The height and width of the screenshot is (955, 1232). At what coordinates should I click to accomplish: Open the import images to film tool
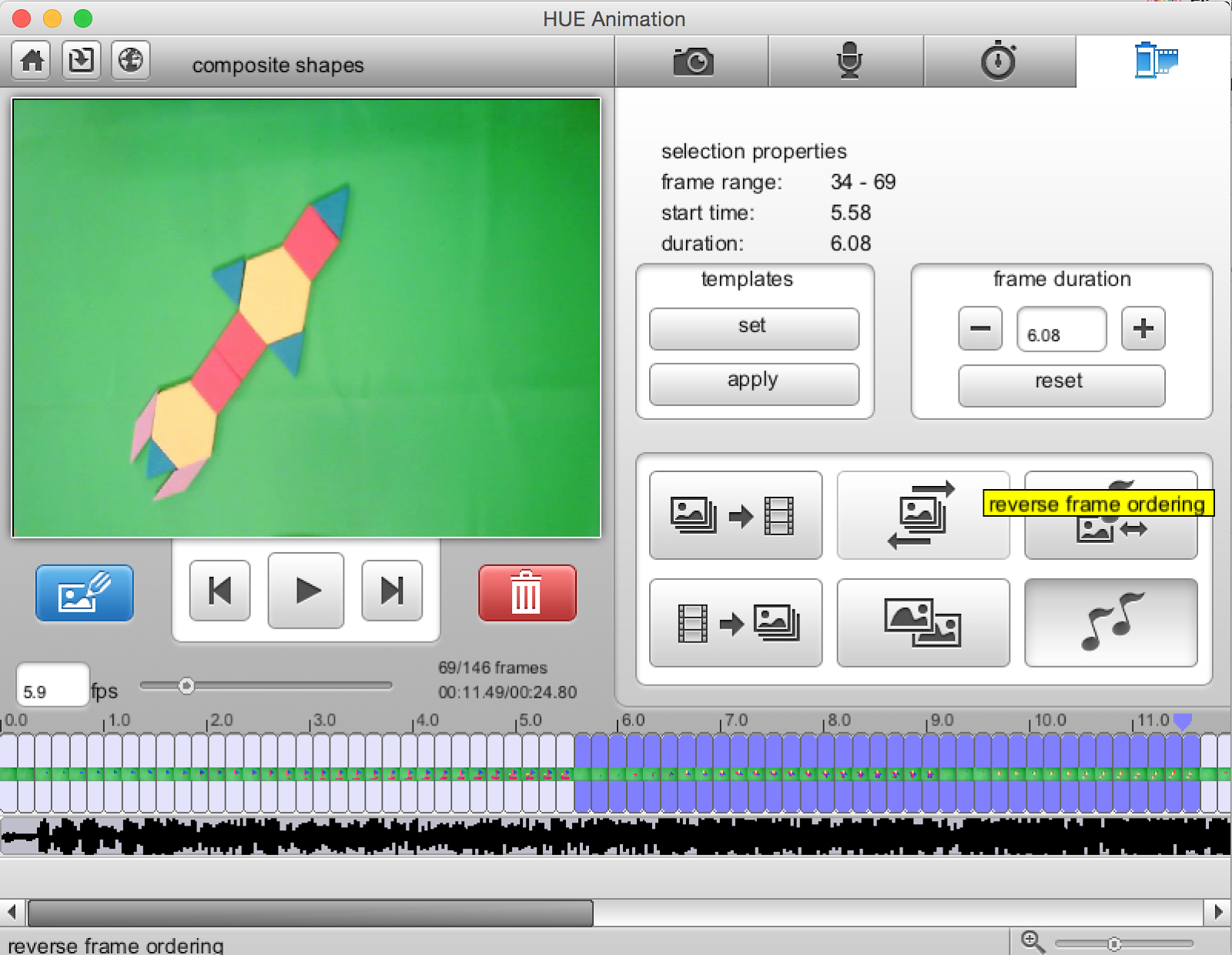[736, 514]
